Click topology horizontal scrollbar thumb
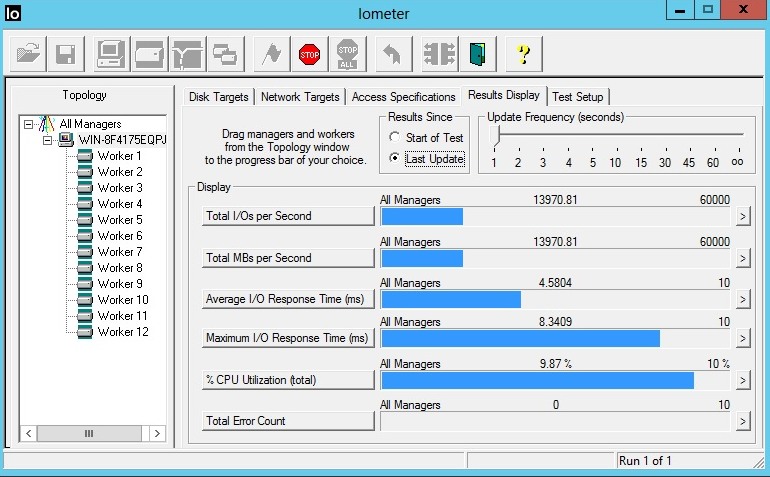 click(89, 433)
